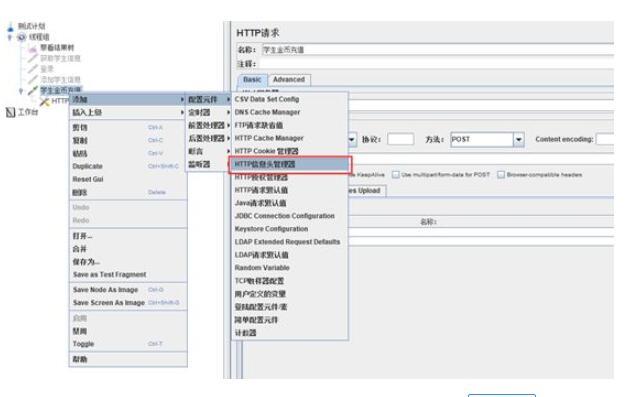The width and height of the screenshot is (626, 397).
Task: Toggle Browser-compatible headers checkbox
Action: click(x=501, y=175)
